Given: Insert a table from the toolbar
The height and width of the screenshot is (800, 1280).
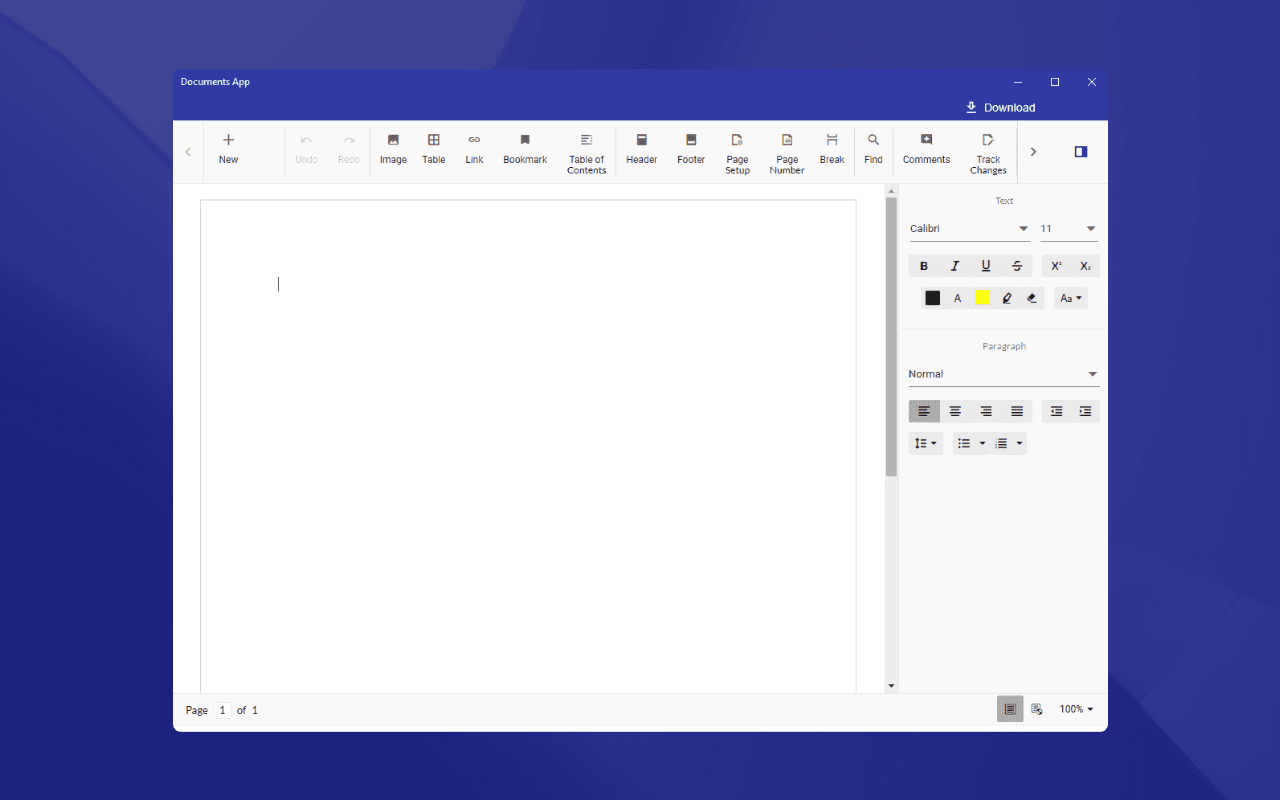Looking at the screenshot, I should (x=433, y=150).
